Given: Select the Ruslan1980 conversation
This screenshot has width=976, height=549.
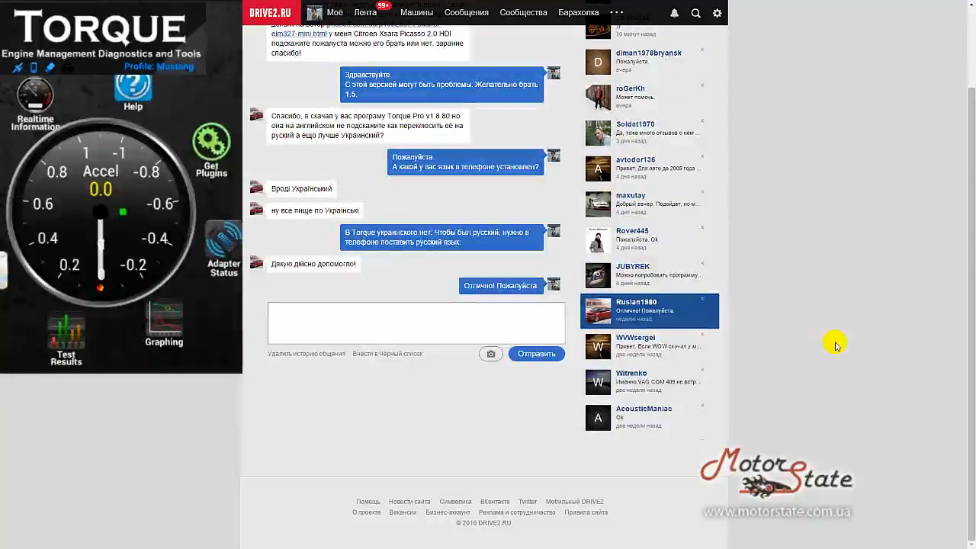Looking at the screenshot, I should (649, 311).
